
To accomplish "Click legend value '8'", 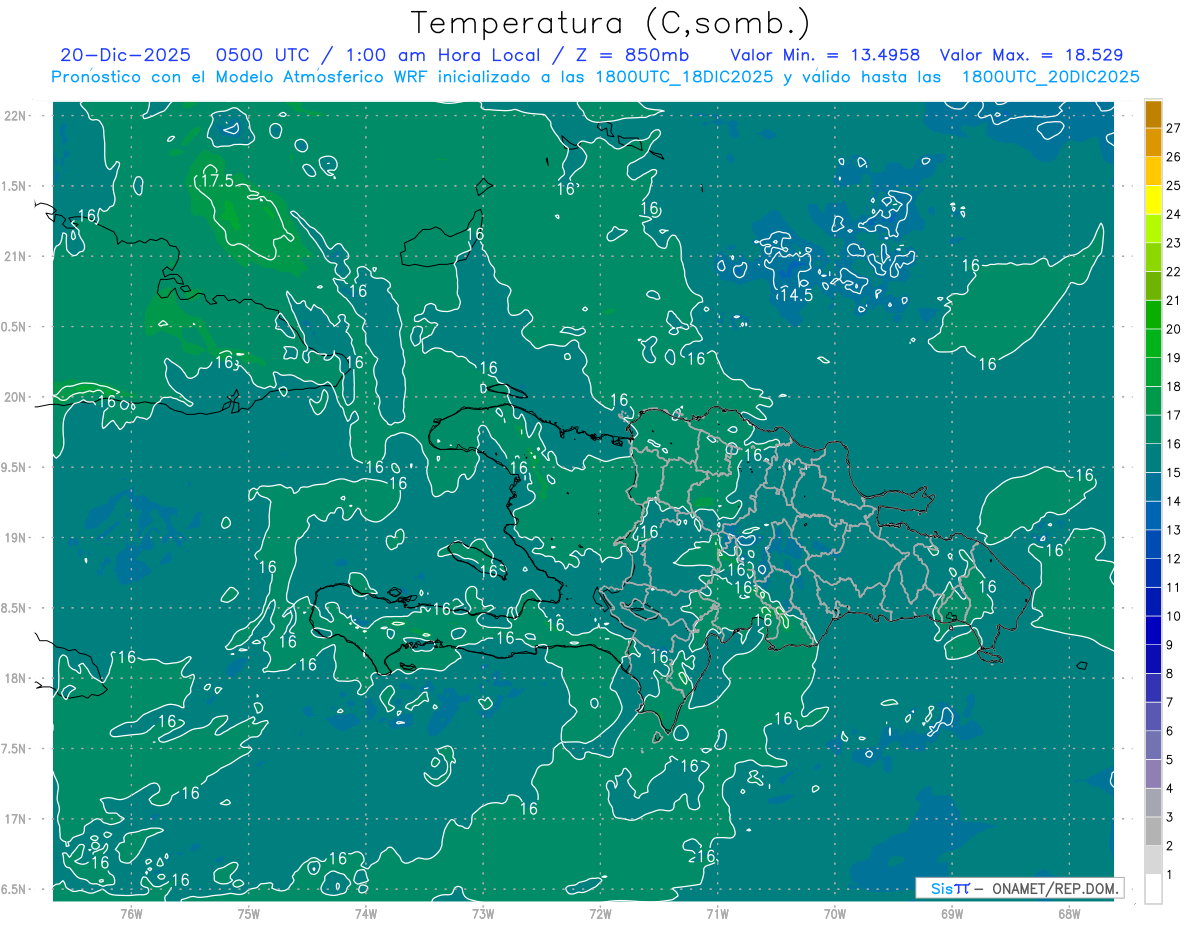I will click(1169, 674).
